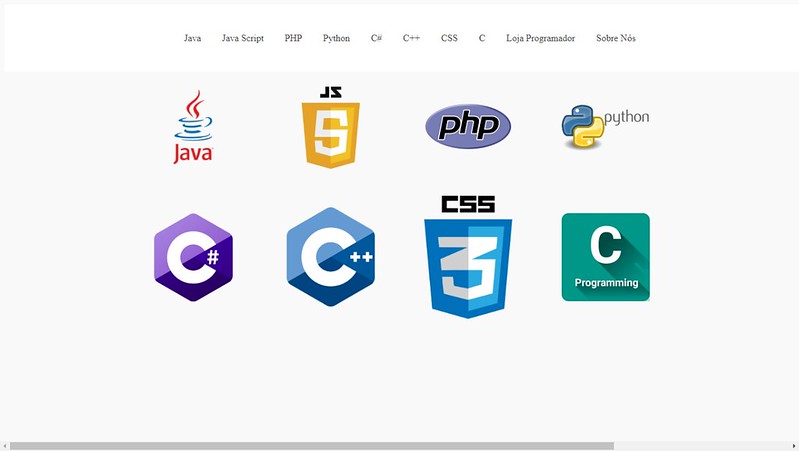Viewport: 799px width, 451px height.
Task: Go to Java in navigation menu
Action: click(x=192, y=38)
